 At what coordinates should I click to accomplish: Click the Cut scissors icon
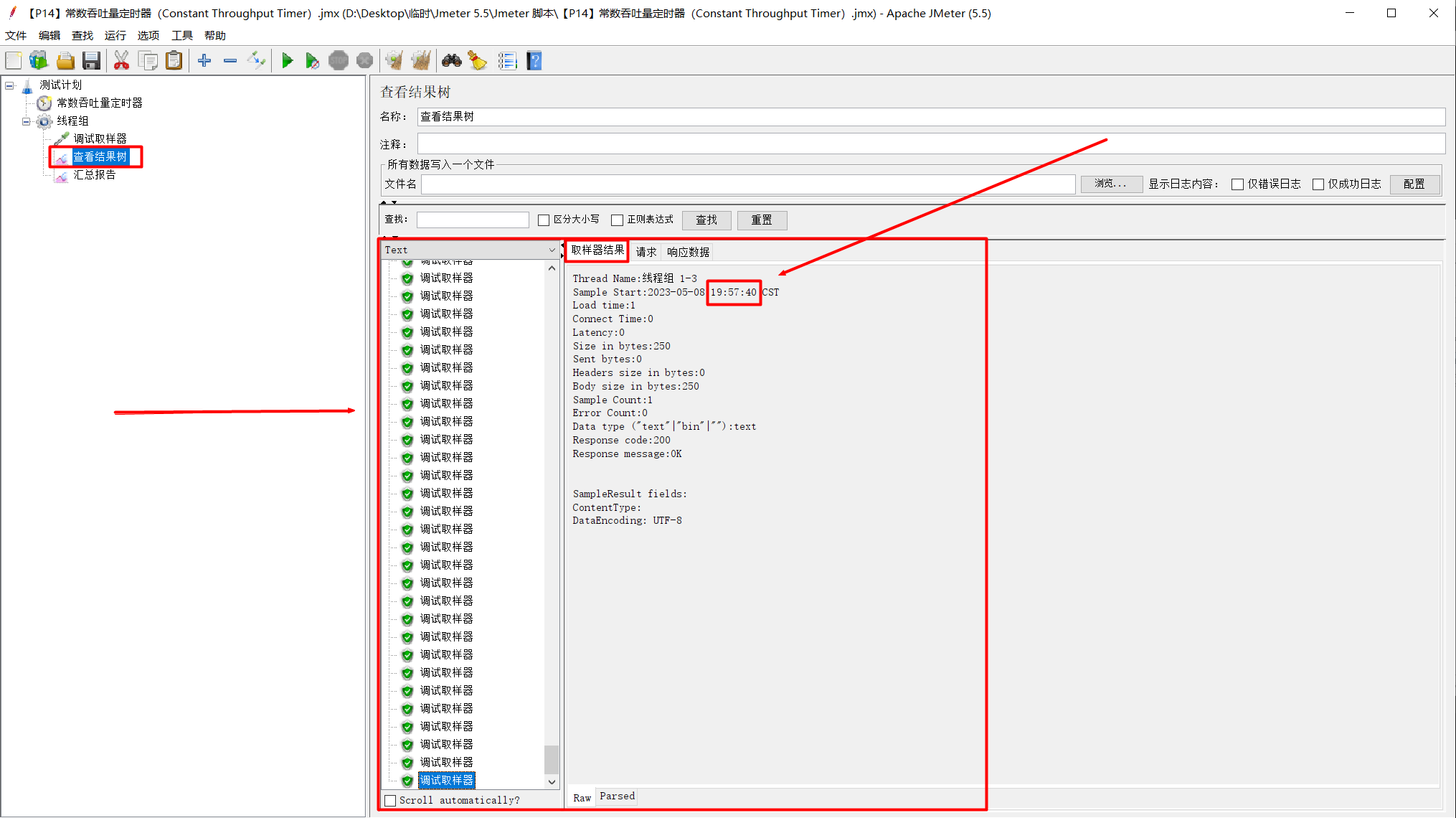point(121,61)
